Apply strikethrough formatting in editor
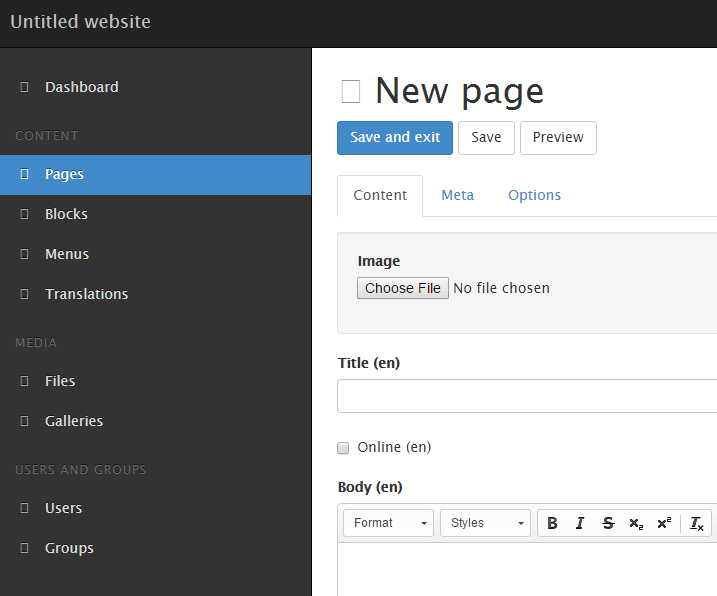This screenshot has width=717, height=596. click(x=608, y=523)
